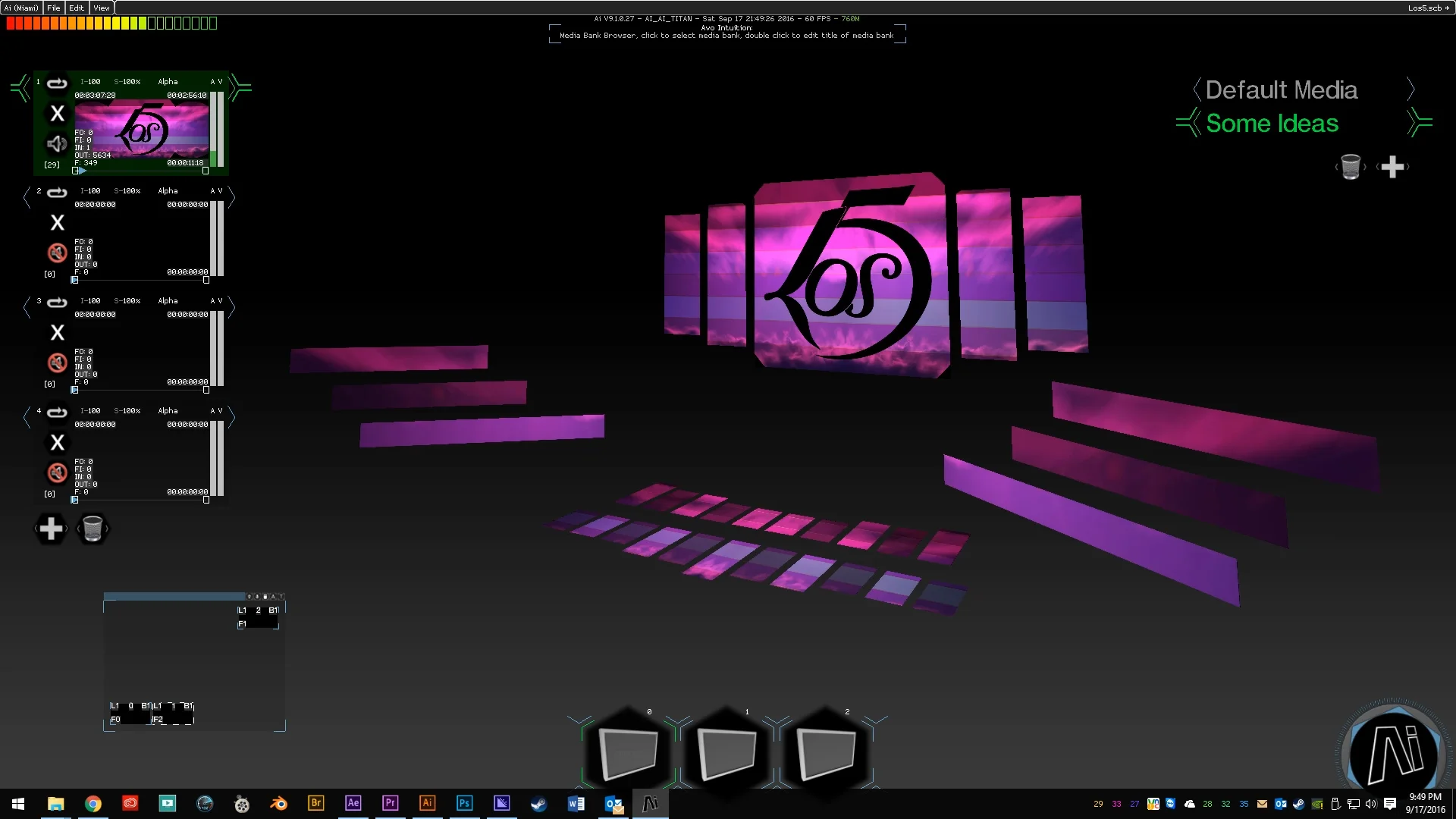
Task: Click the loop icon on layer 1
Action: 57,83
